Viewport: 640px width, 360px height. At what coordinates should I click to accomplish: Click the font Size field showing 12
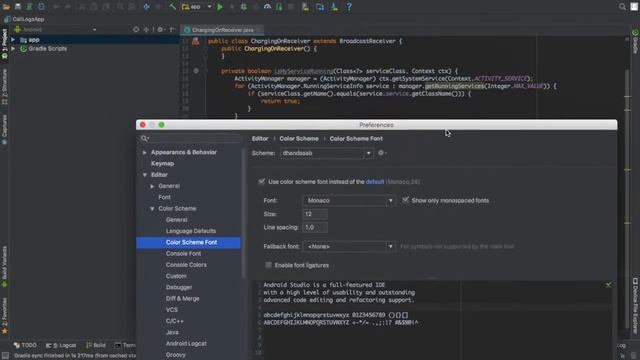(315, 214)
